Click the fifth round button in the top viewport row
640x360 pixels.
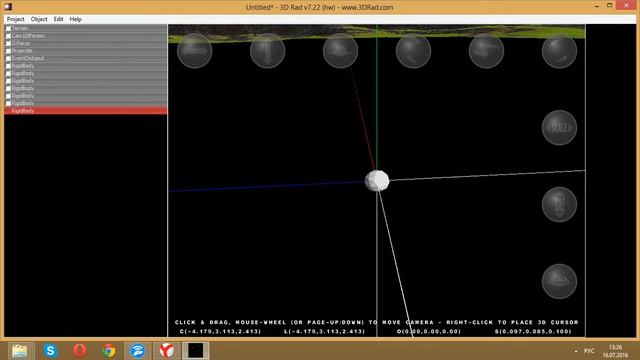click(486, 51)
